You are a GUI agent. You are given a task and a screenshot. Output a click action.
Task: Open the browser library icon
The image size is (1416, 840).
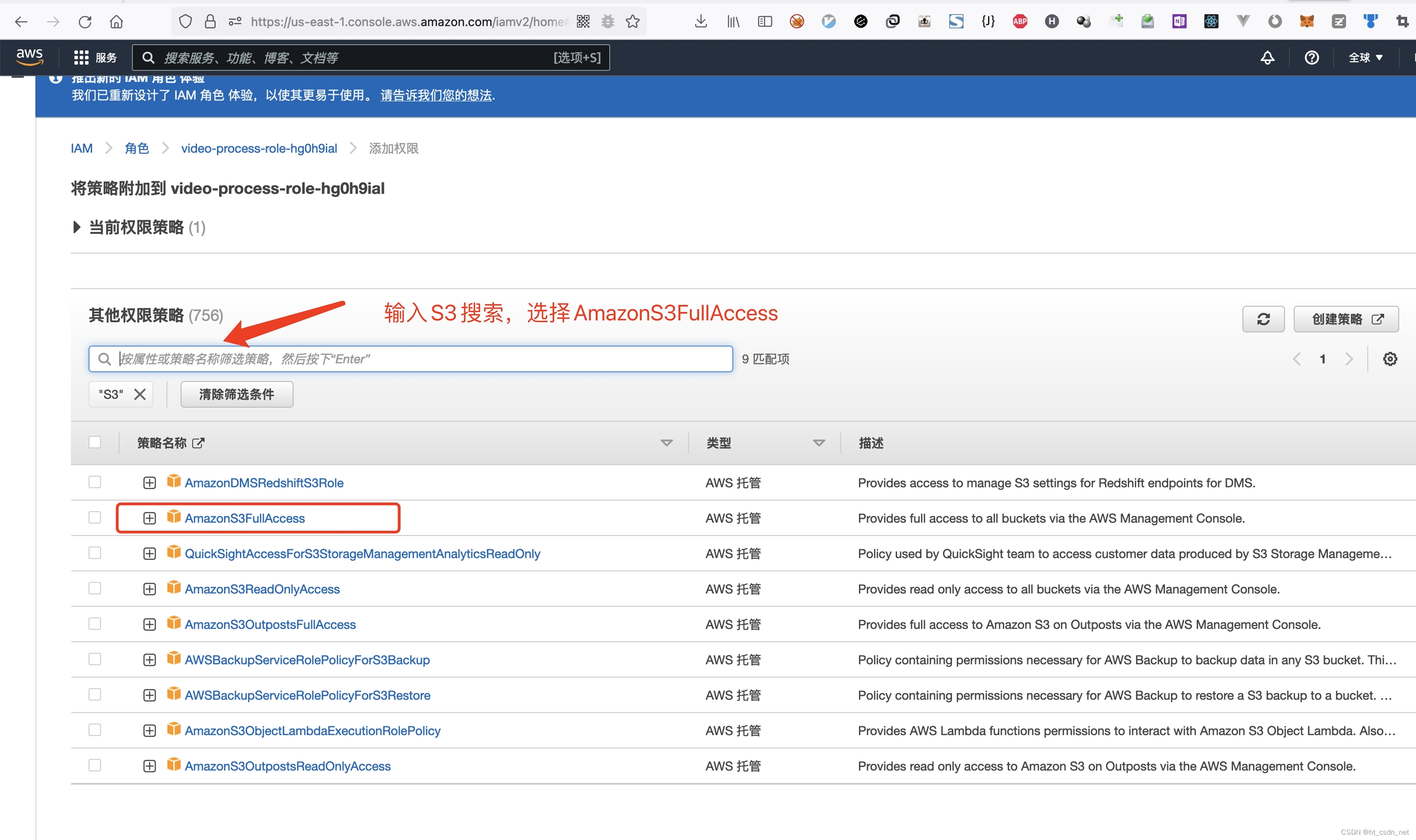(733, 22)
